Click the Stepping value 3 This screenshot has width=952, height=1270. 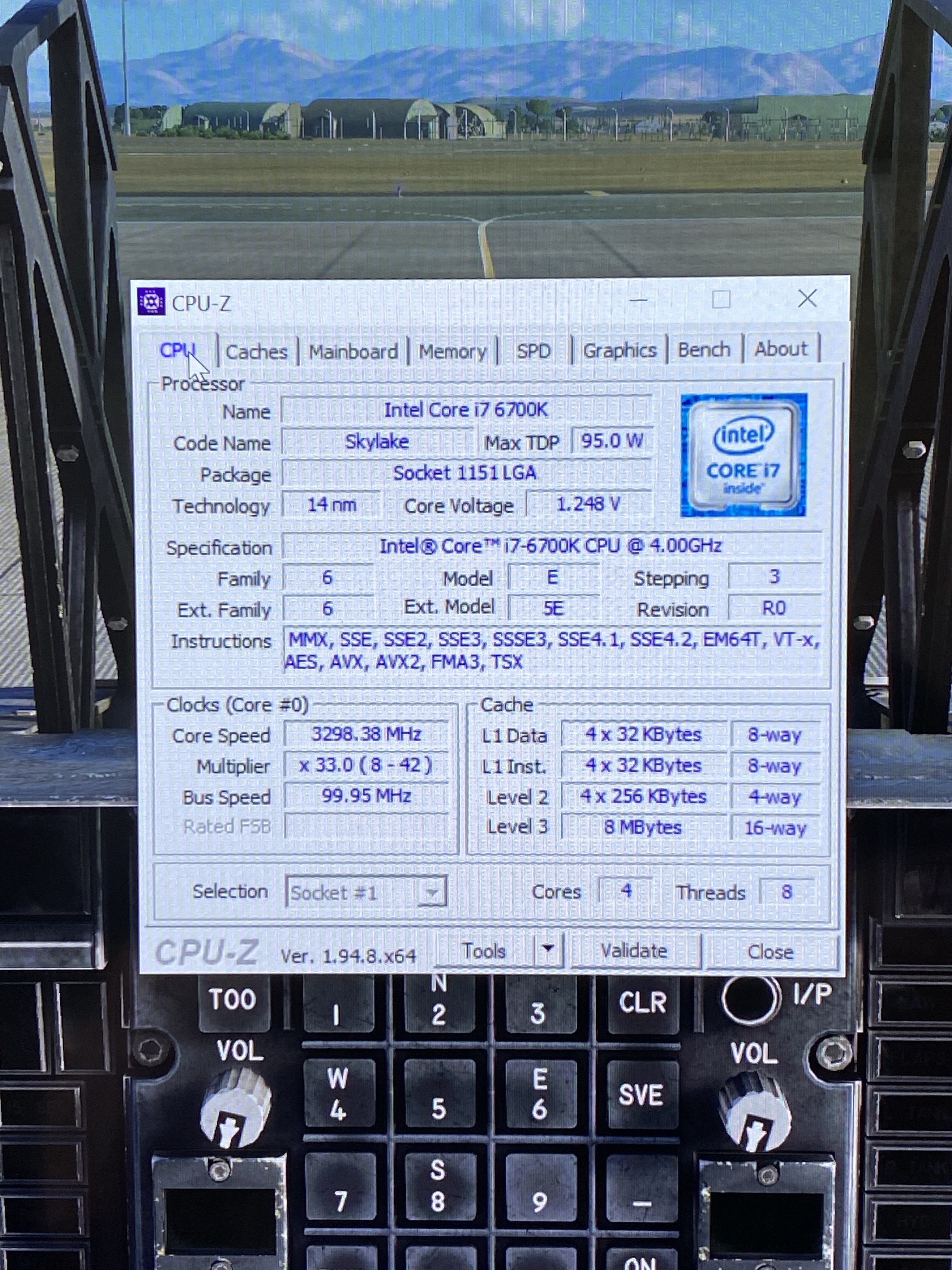(x=774, y=576)
